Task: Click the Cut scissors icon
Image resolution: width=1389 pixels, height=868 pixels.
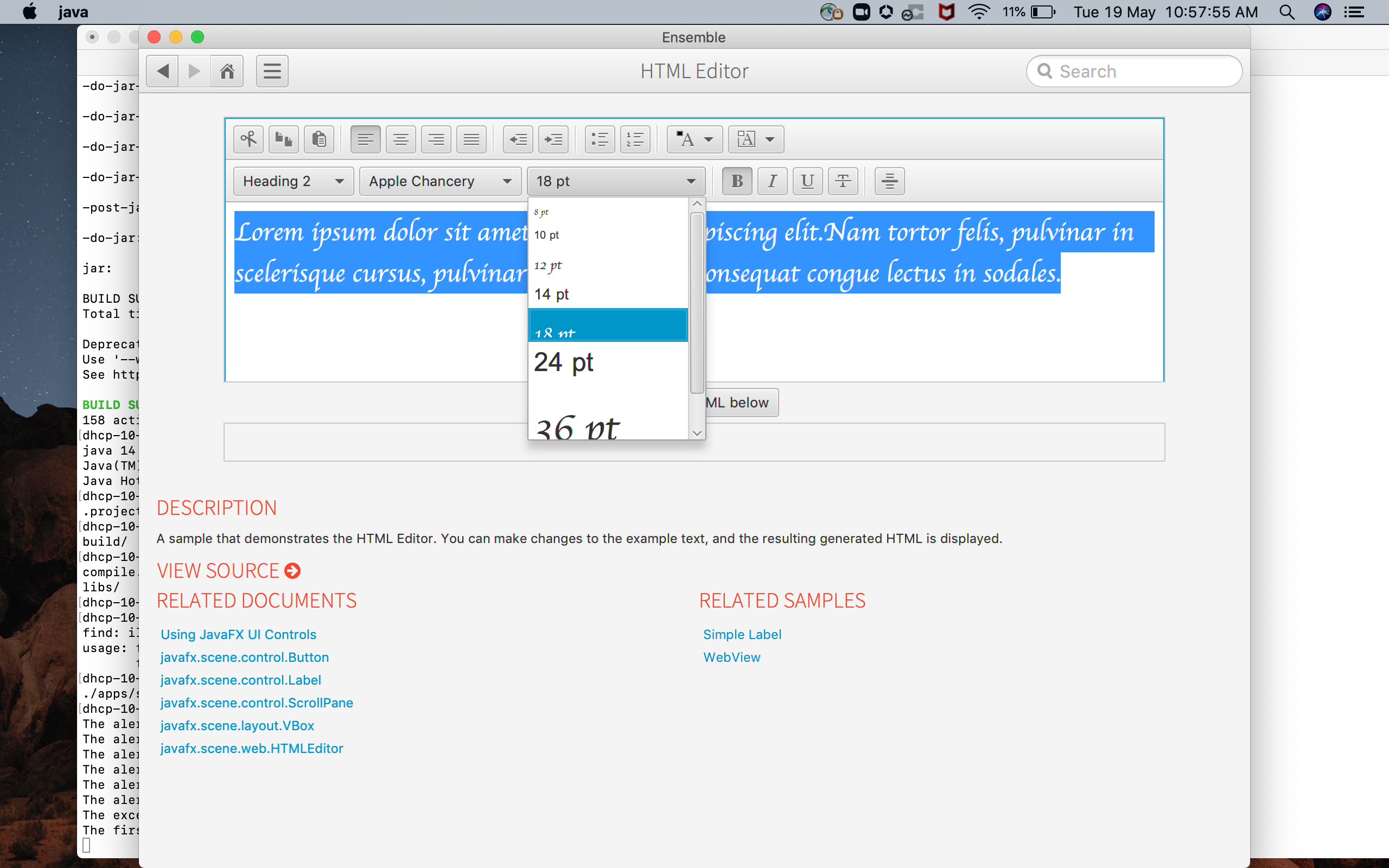Action: 249,139
